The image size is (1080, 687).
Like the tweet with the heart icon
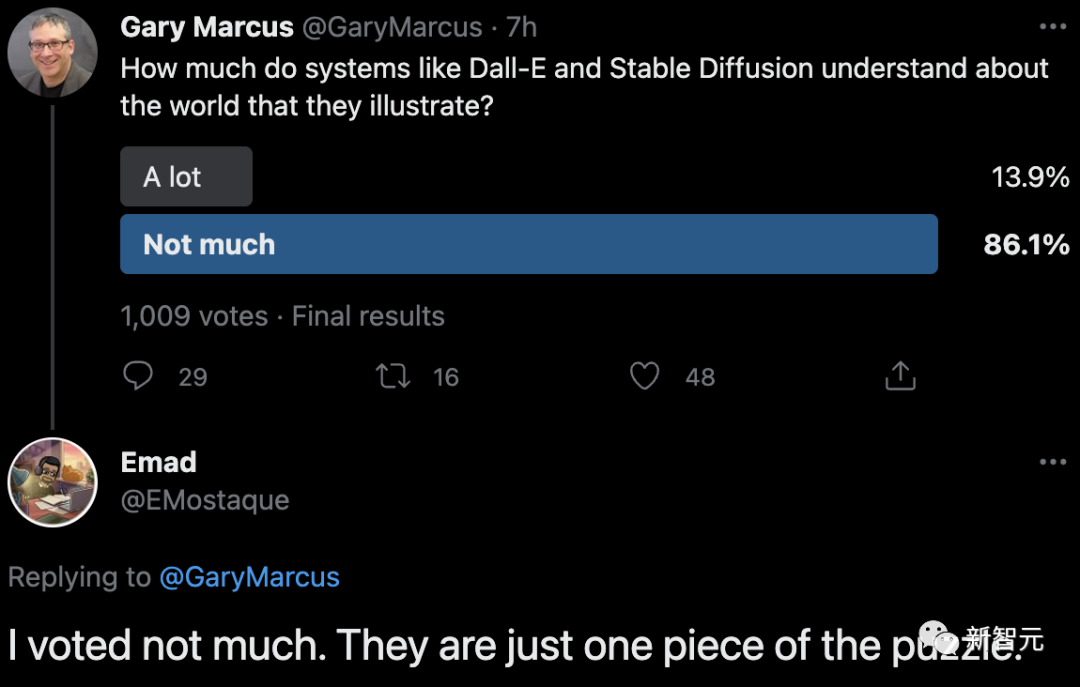645,376
